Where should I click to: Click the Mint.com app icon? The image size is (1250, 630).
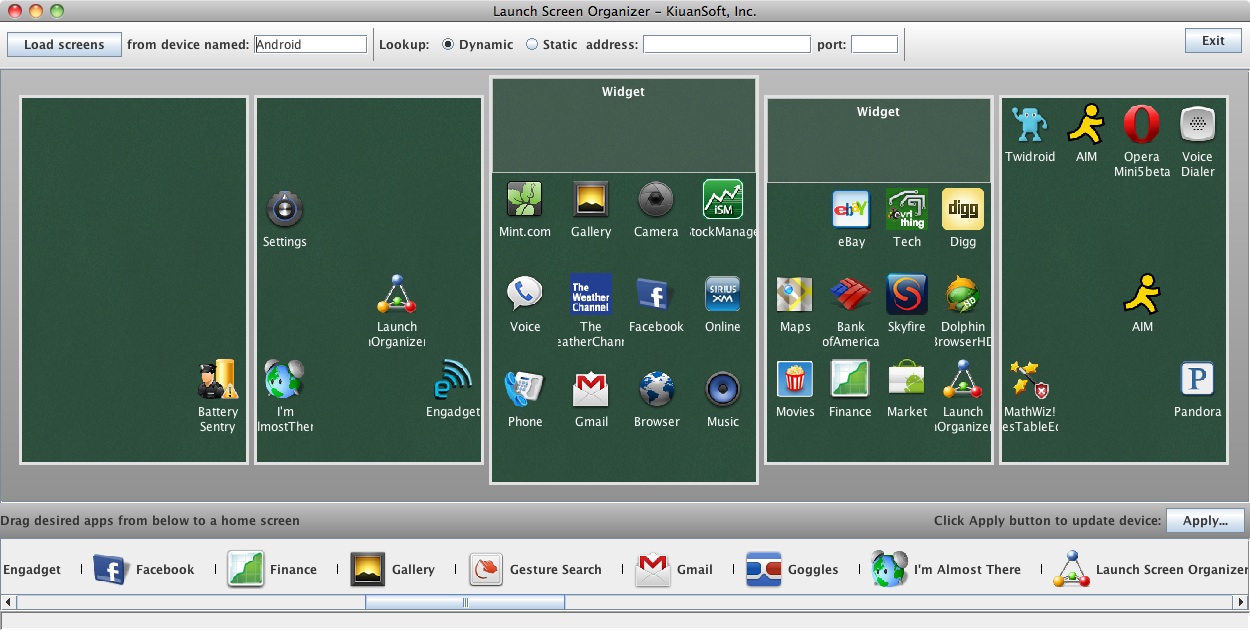(524, 199)
